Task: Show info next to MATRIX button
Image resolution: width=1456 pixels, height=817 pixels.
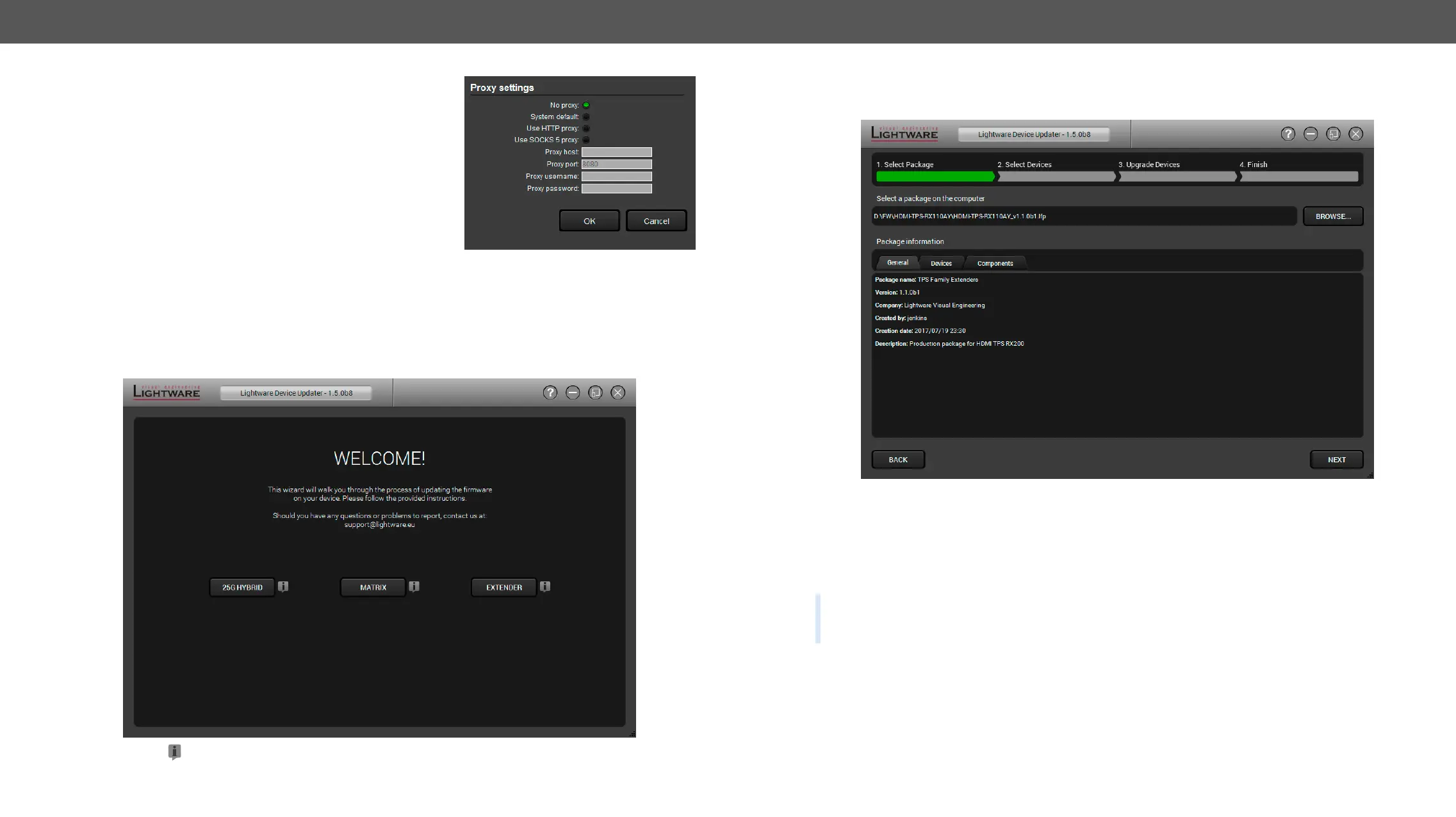Action: tap(414, 586)
